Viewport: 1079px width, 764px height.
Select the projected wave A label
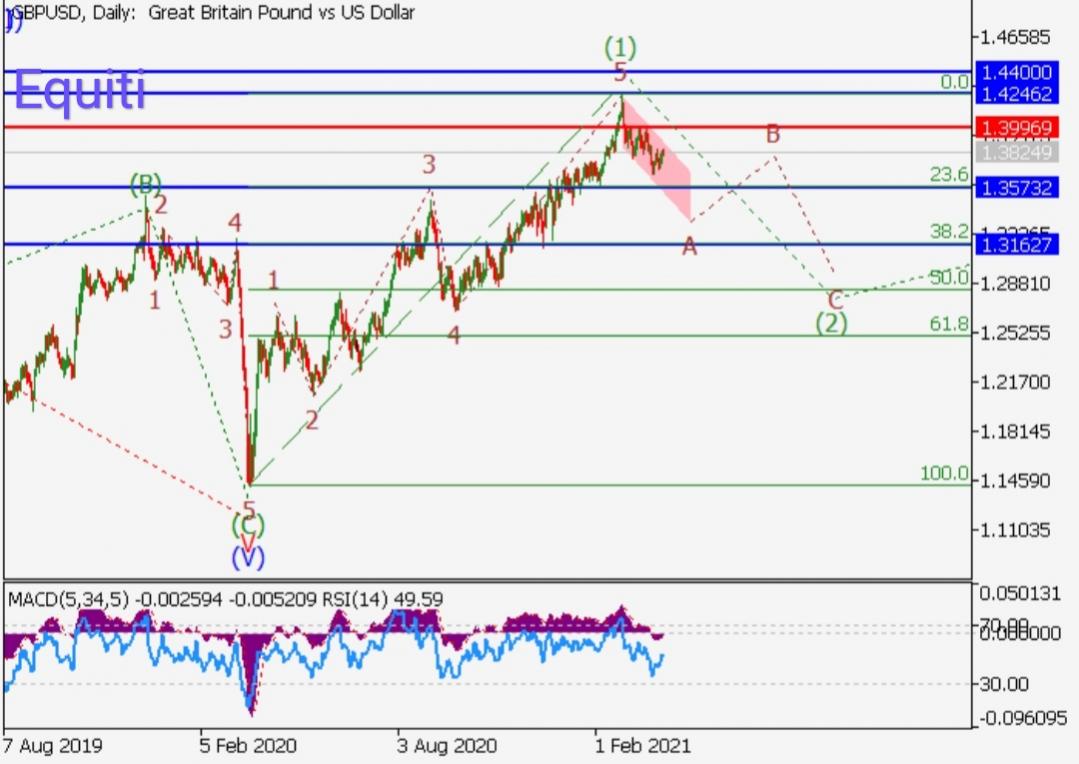689,246
